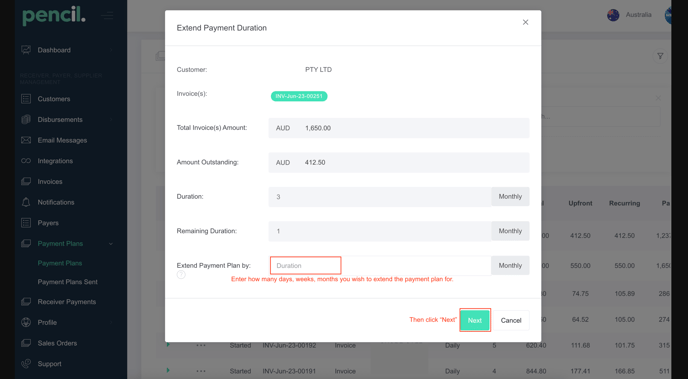Click the Support headset icon
This screenshot has height=379, width=688.
(26, 364)
